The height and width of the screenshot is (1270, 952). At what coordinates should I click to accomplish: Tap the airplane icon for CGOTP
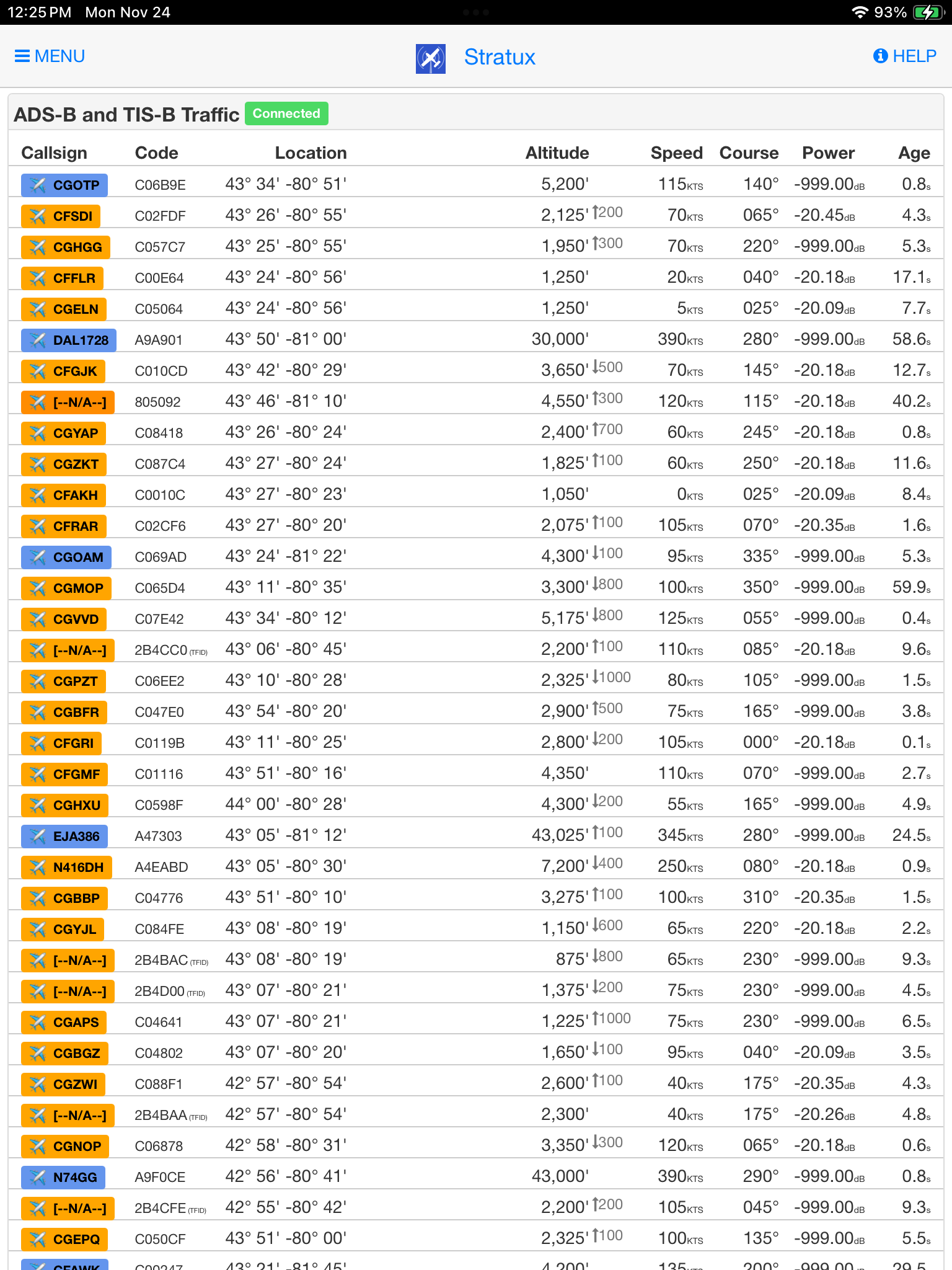point(38,185)
